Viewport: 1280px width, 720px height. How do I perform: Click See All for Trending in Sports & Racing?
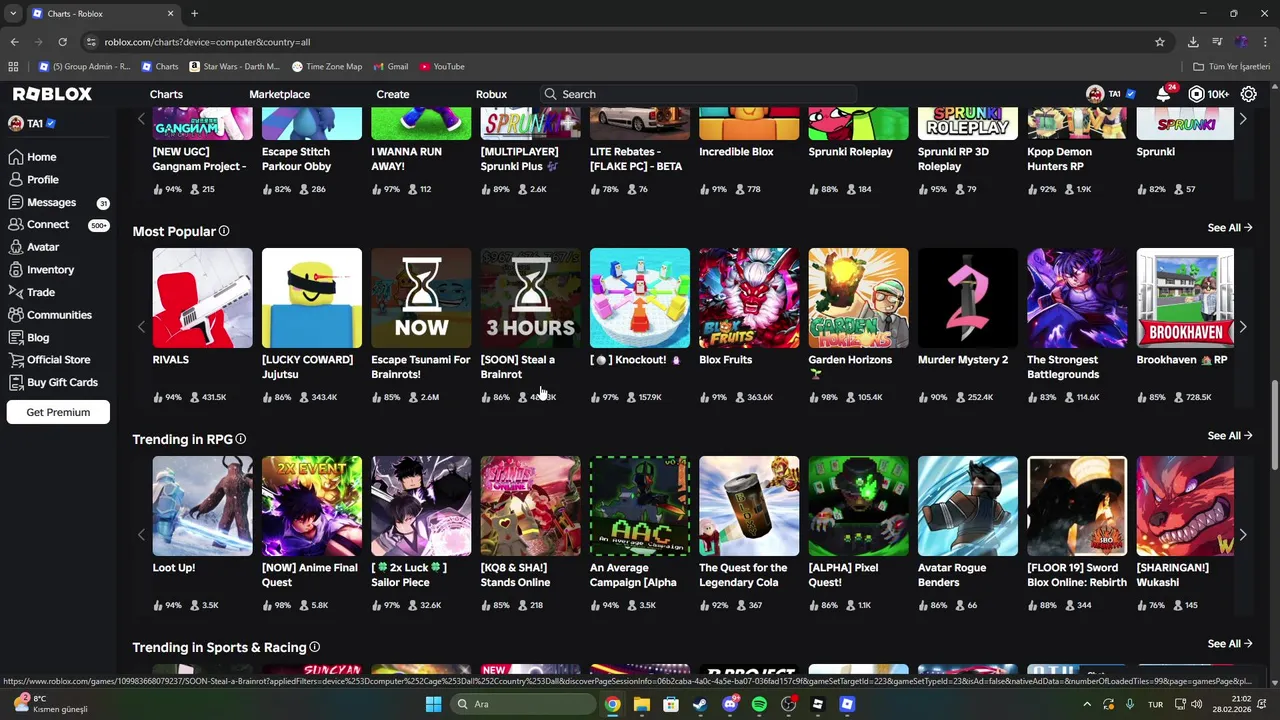[x=1229, y=644]
